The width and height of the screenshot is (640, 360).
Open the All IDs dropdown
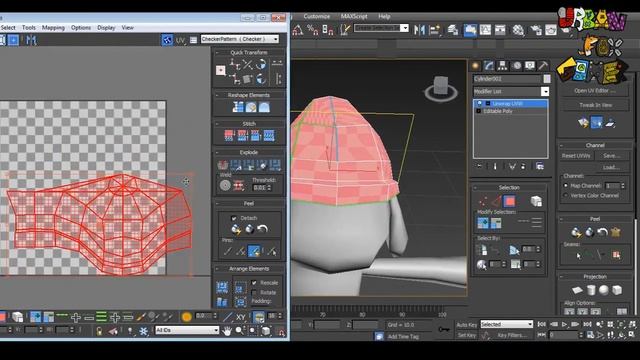(x=187, y=330)
